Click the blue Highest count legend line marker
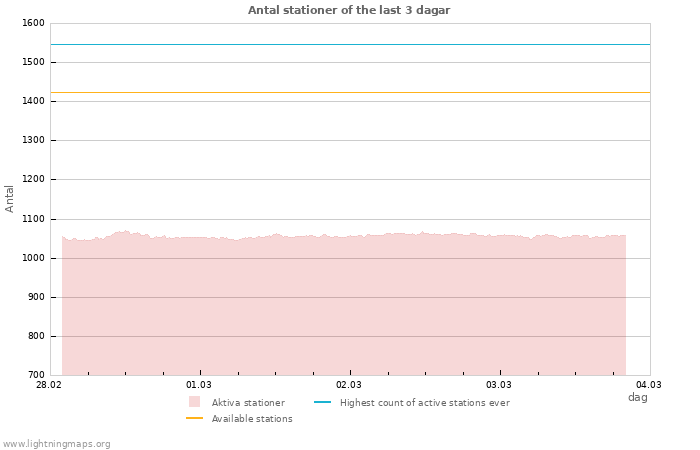 click(x=322, y=402)
